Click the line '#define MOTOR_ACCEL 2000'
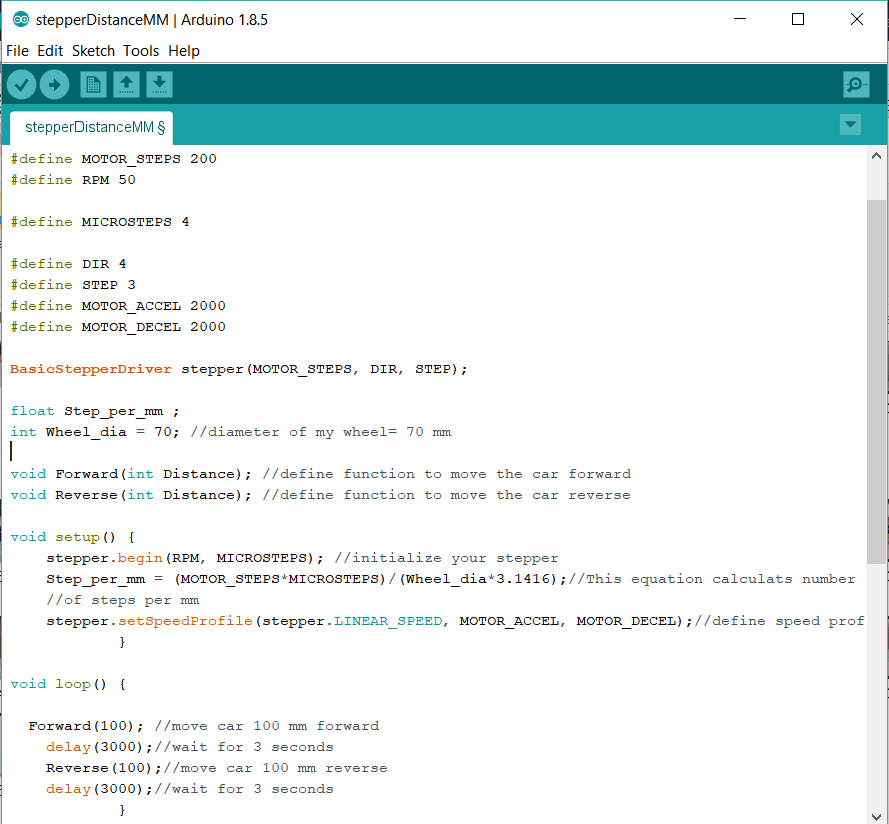Viewport: 889px width, 824px height. point(118,306)
